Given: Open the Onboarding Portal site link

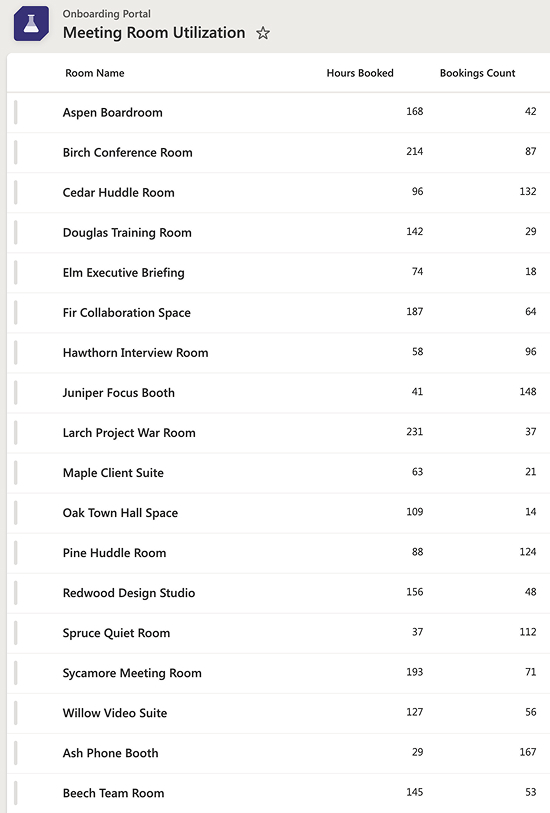Looking at the screenshot, I should pyautogui.click(x=107, y=14).
